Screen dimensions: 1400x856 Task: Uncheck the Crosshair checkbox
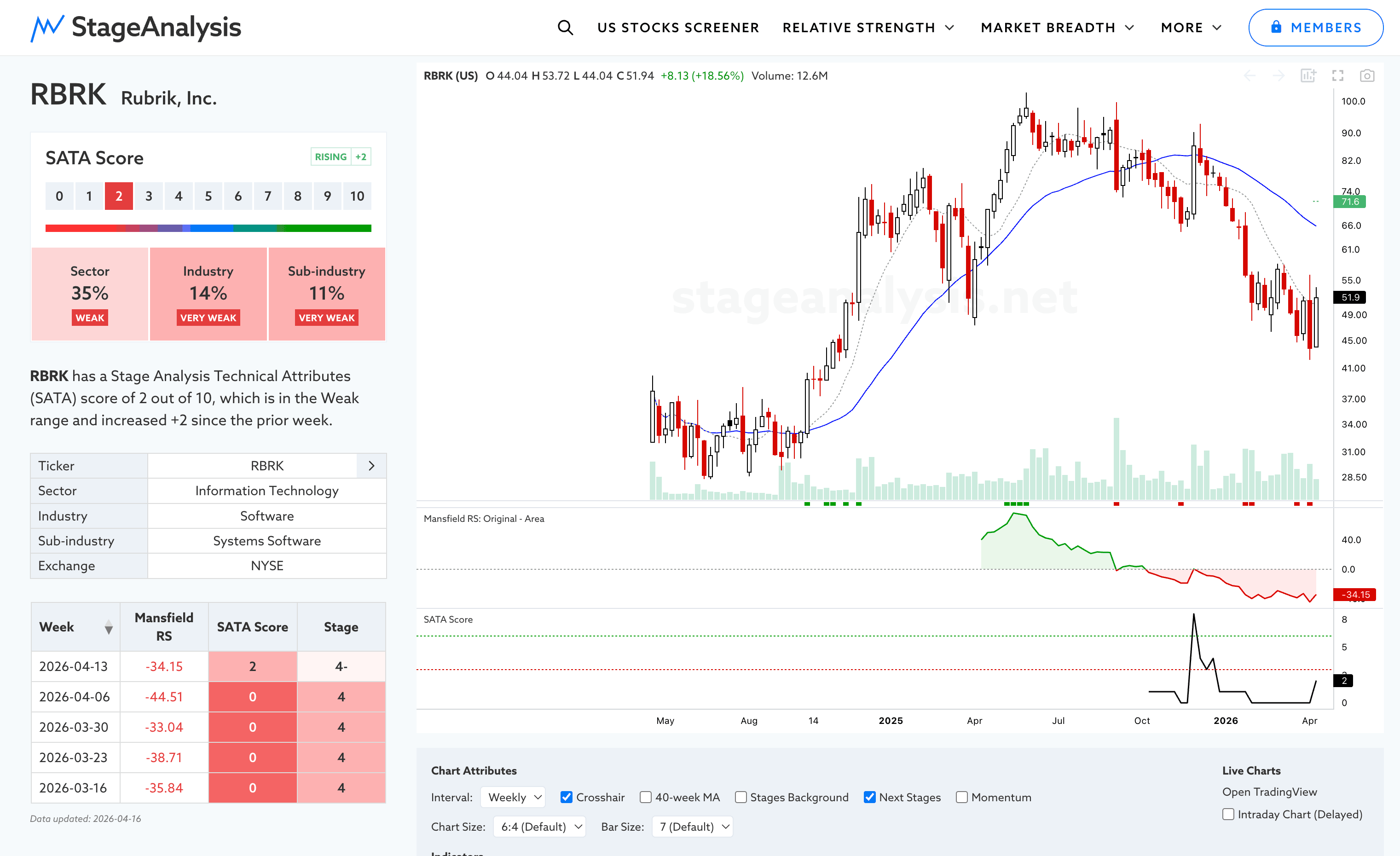pos(566,797)
